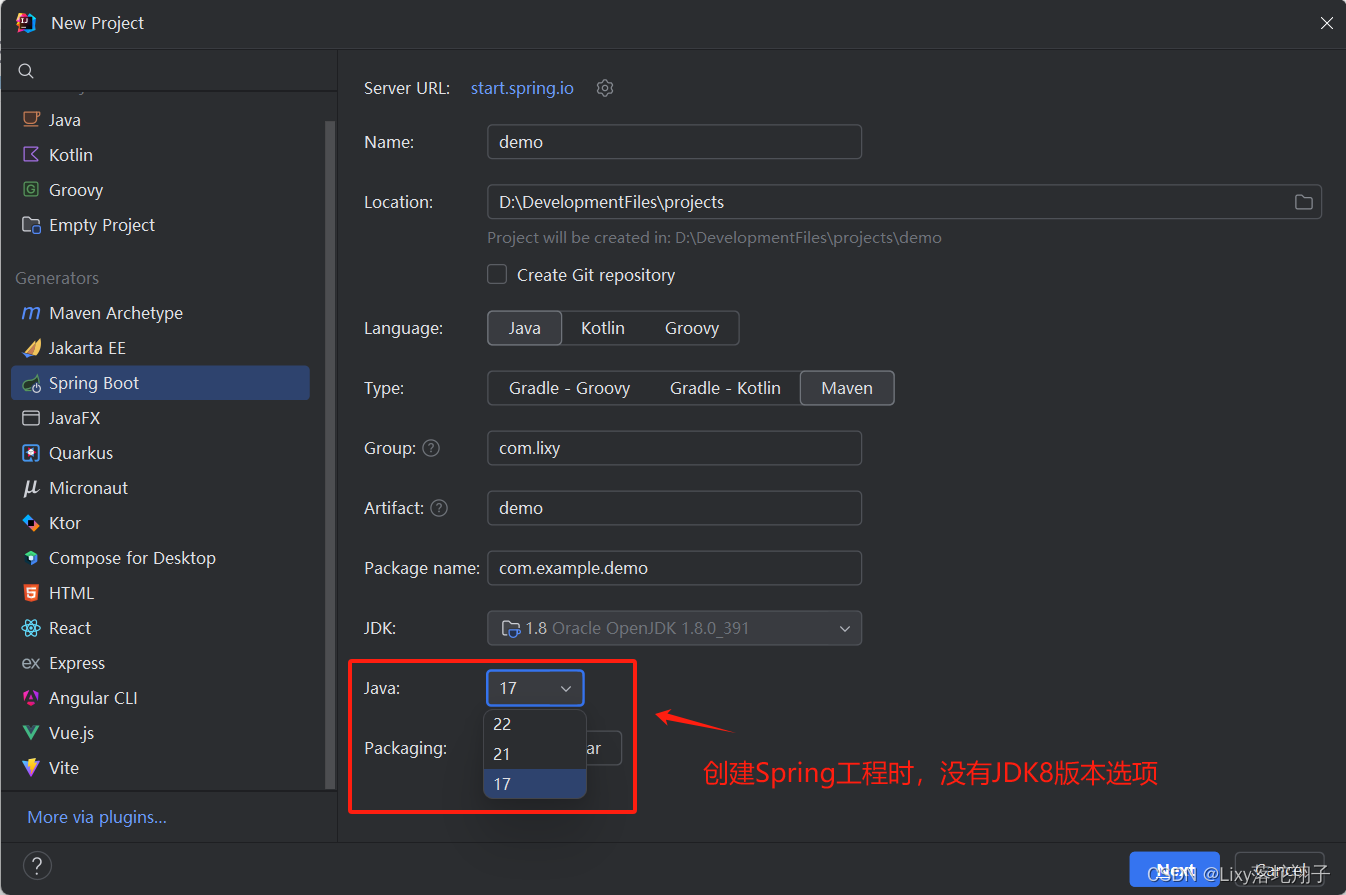Select Java version 21
The image size is (1346, 895).
(535, 754)
